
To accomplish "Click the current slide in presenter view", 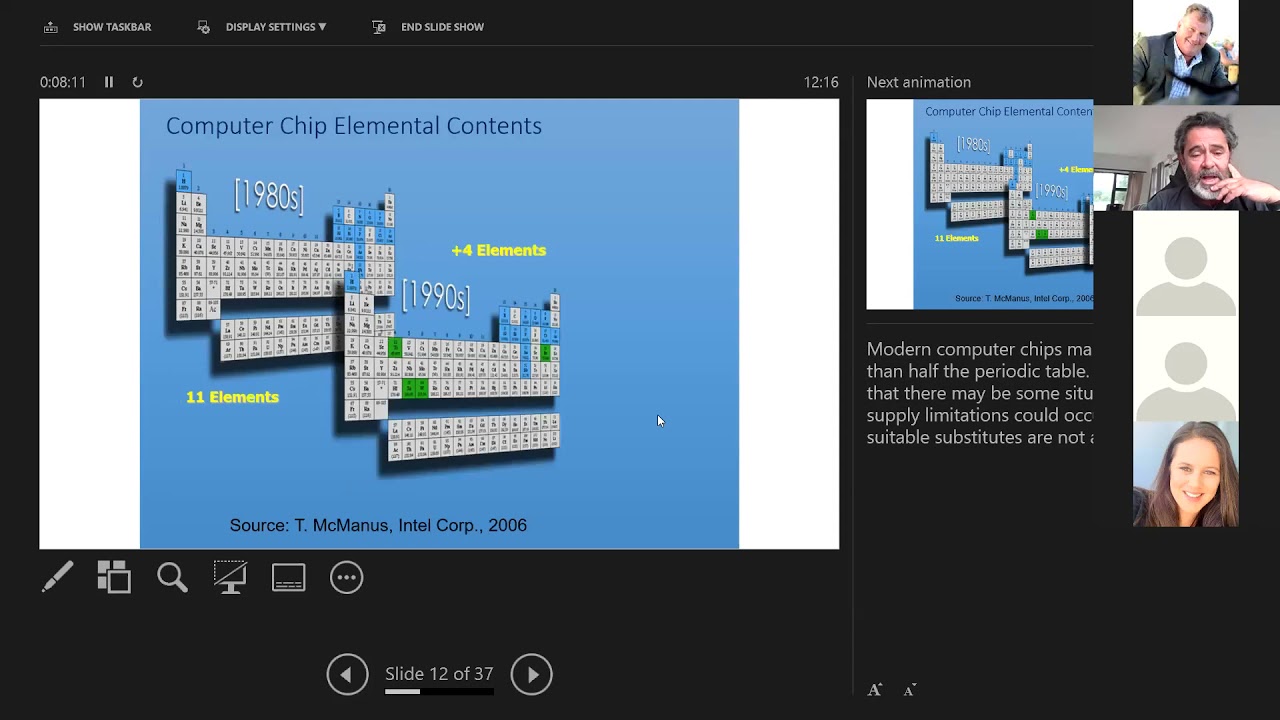I will point(439,323).
